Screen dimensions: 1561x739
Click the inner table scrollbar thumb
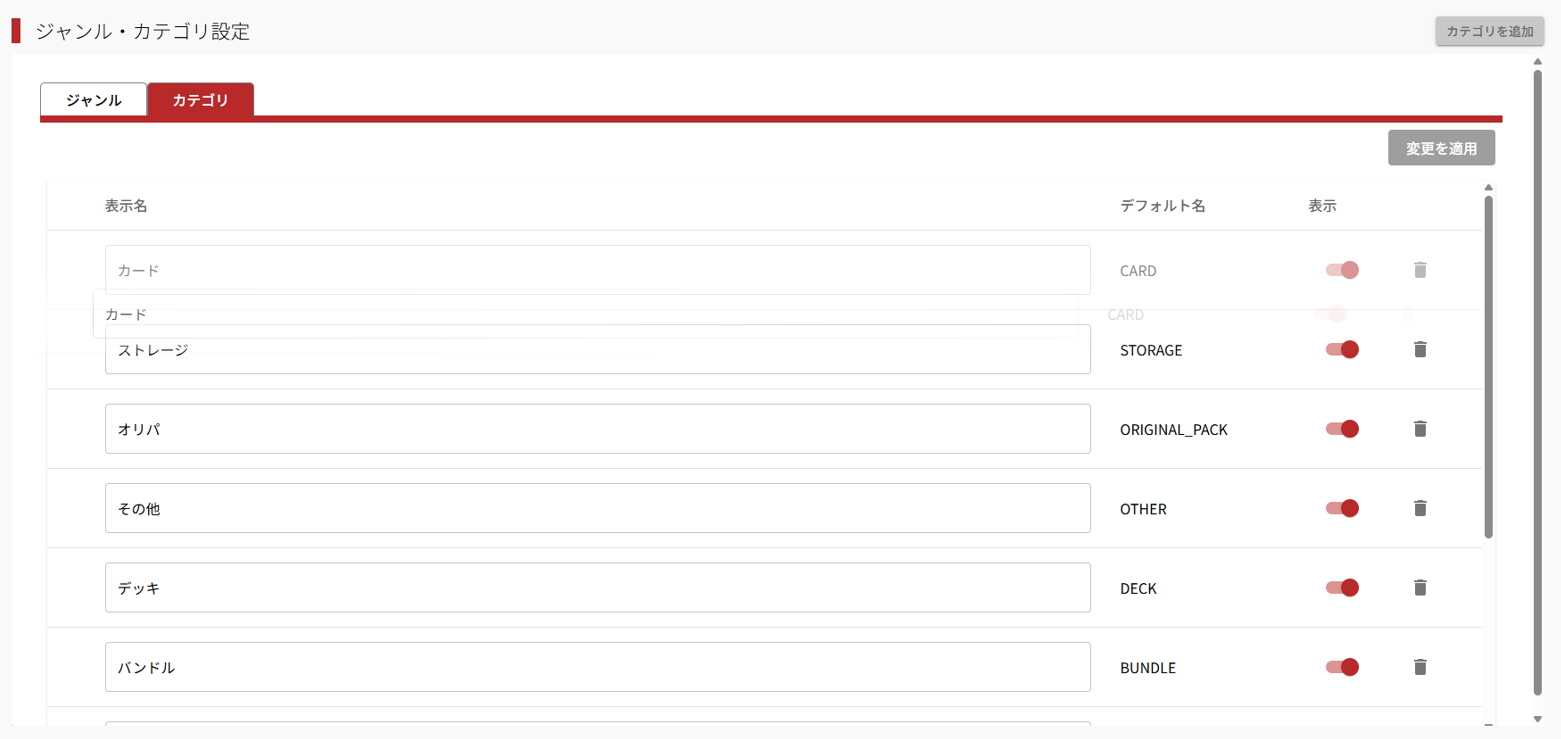pos(1488,367)
